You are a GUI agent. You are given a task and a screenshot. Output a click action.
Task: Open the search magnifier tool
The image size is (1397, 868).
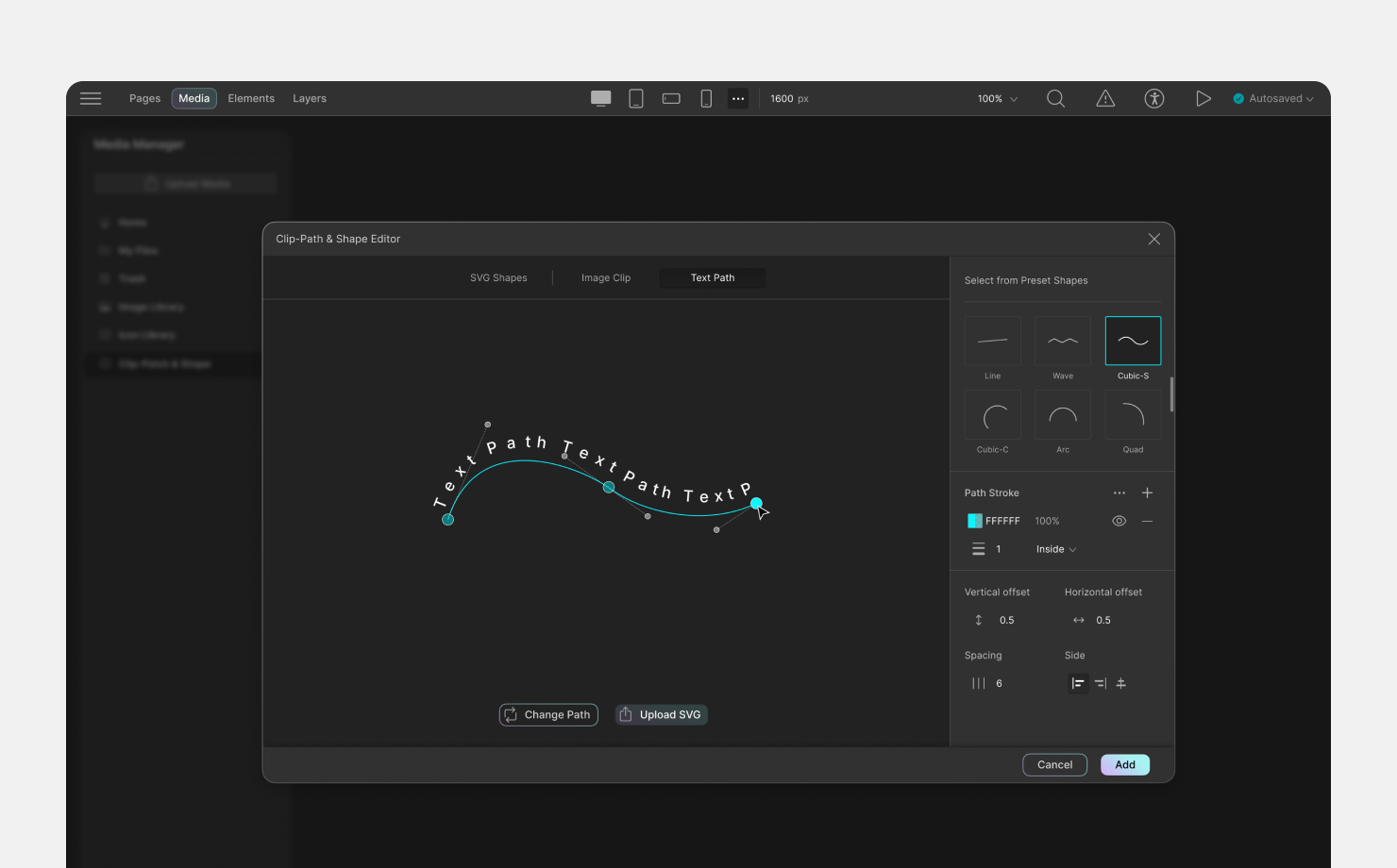(1056, 98)
